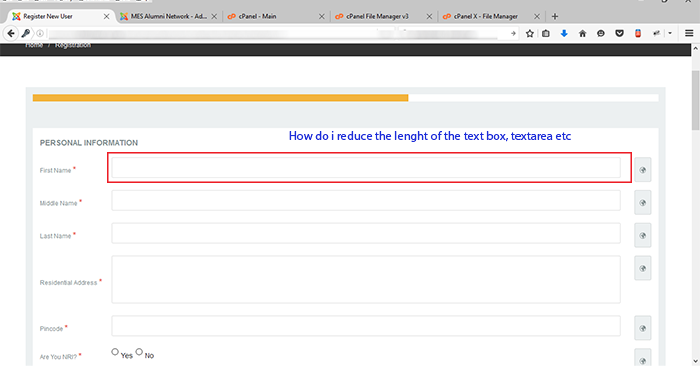Screen dimensions: 700x373
Task: Bookmark this page with the star icon
Action: (x=529, y=33)
